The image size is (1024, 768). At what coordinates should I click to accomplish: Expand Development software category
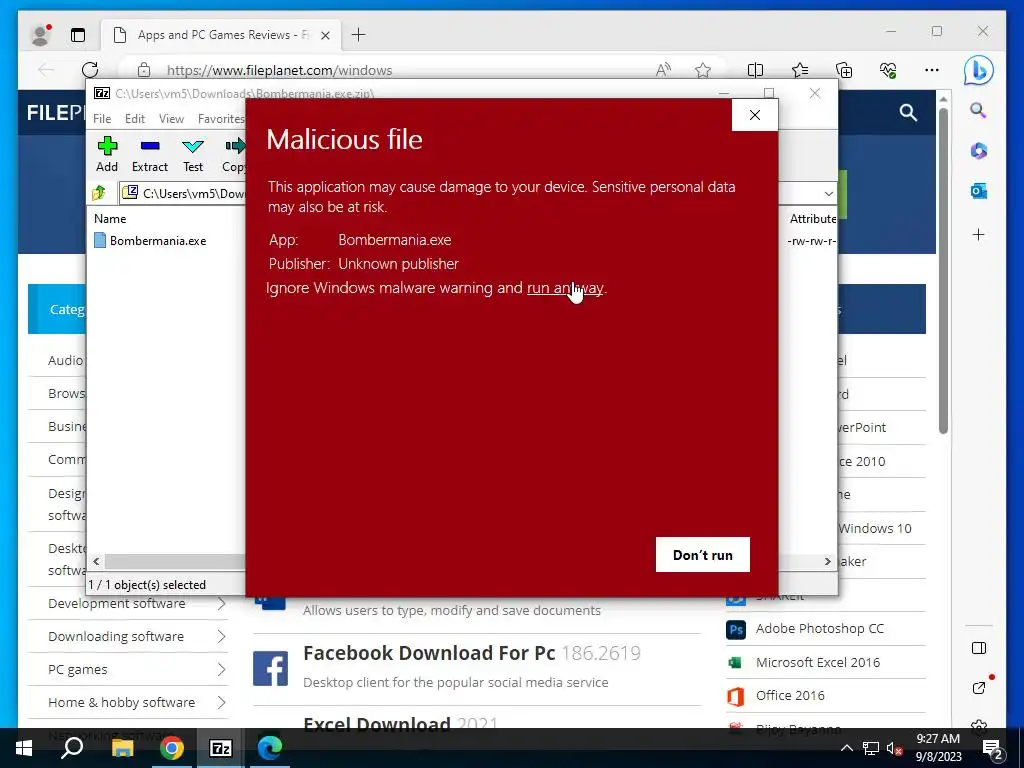point(221,603)
